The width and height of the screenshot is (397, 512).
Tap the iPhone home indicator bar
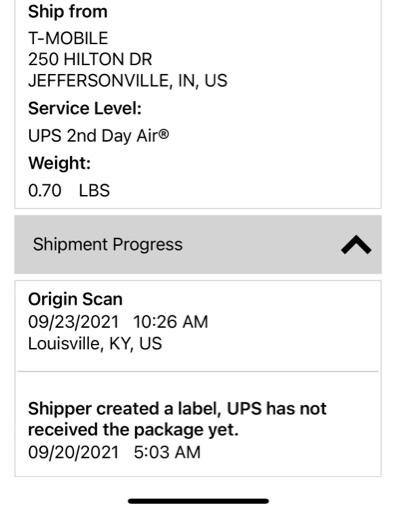tap(199, 501)
